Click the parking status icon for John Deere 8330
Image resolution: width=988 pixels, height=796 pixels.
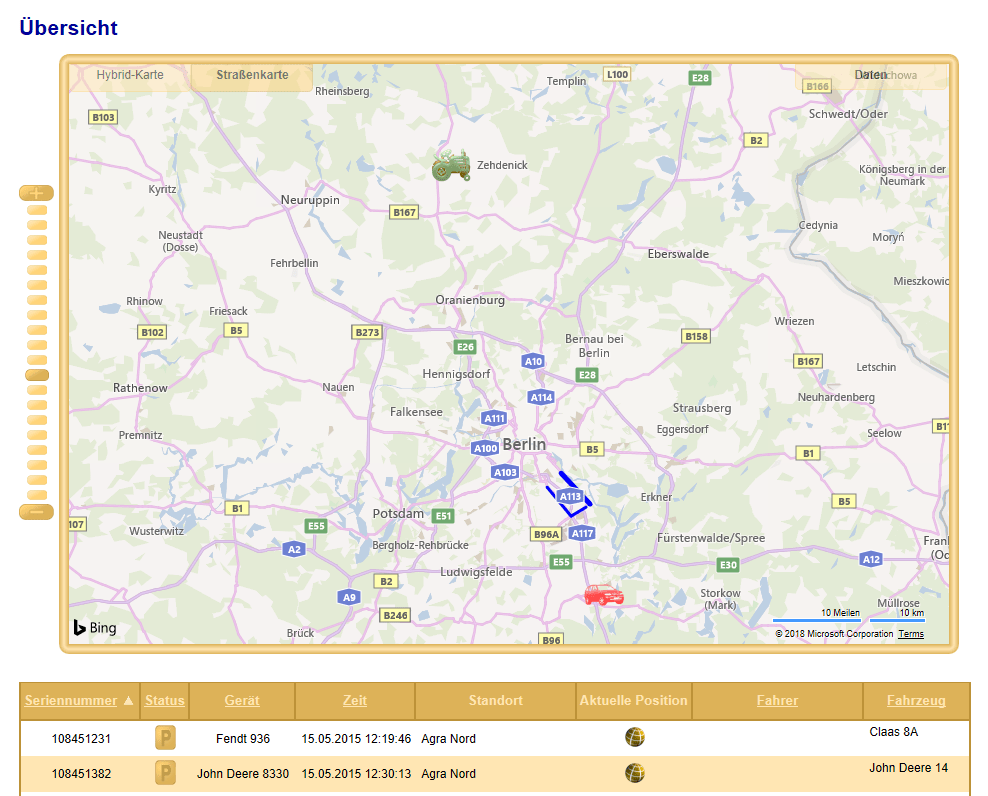coord(165,773)
